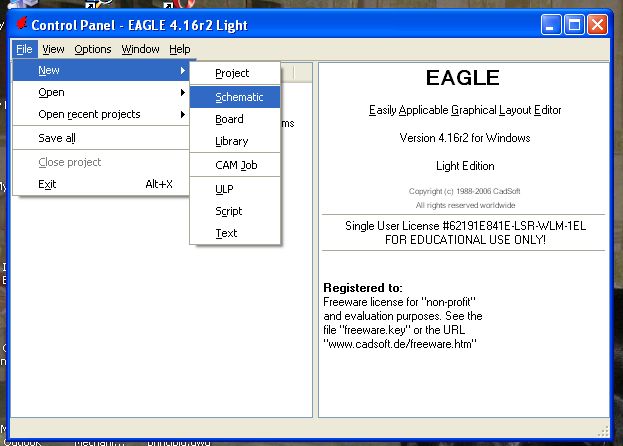Click the EAGLE icon in title bar
Screen dimensions: 623x446
21,24
